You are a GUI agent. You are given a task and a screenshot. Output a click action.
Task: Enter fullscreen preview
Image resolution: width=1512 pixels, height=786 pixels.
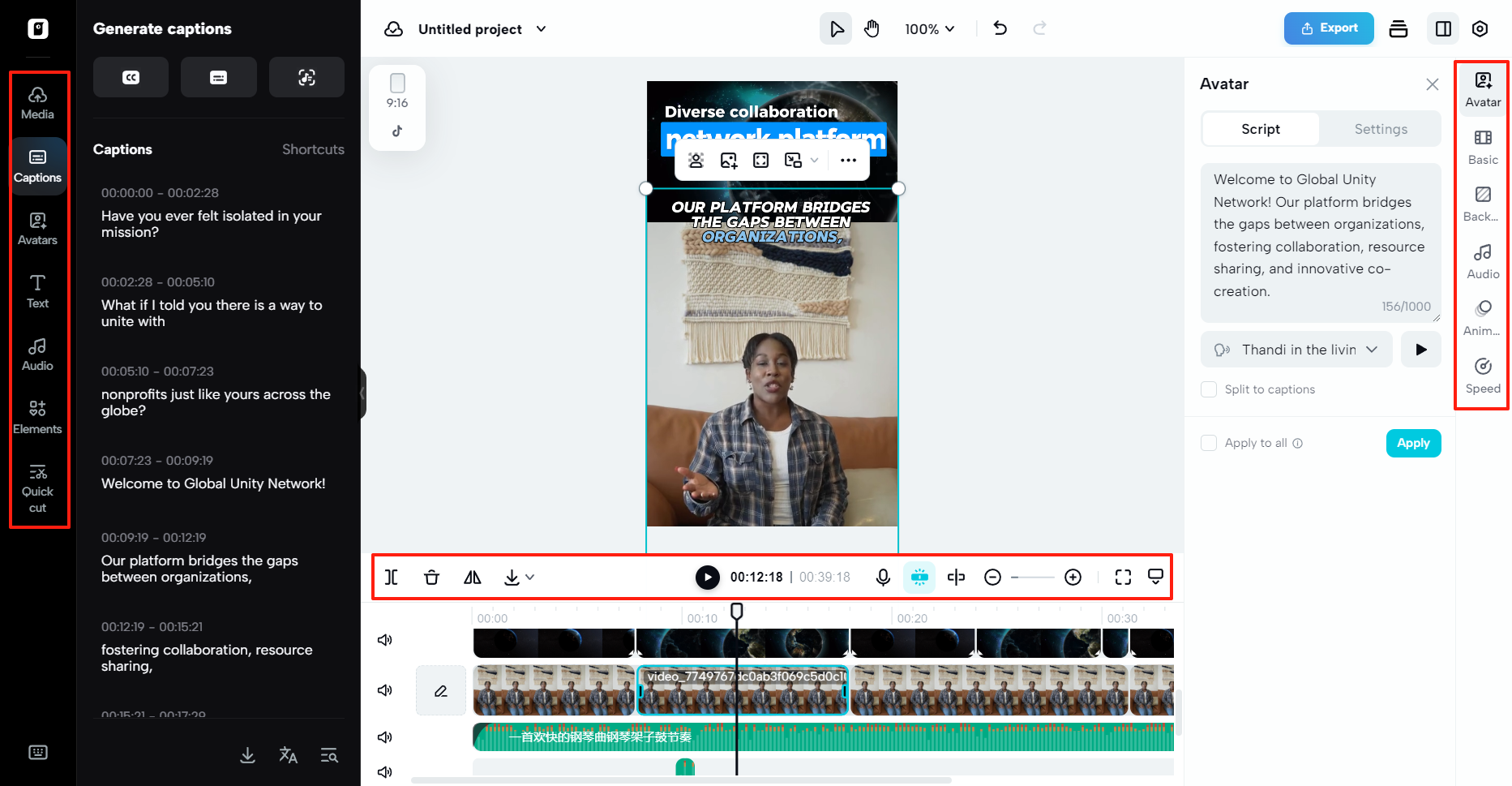[x=1123, y=577]
